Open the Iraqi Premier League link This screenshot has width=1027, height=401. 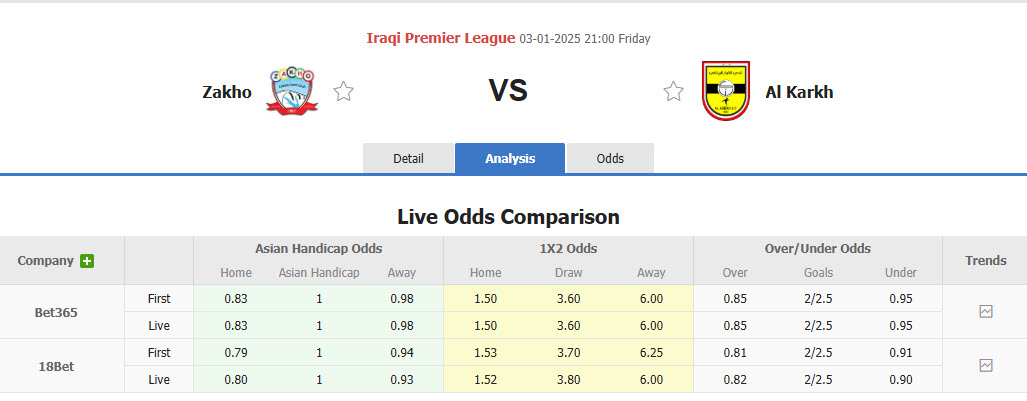click(x=441, y=39)
